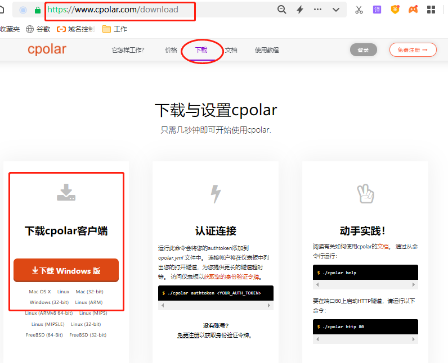The image size is (448, 363).
Task: Click the lightning bolt speed-mode icon
Action: [x=300, y=10]
